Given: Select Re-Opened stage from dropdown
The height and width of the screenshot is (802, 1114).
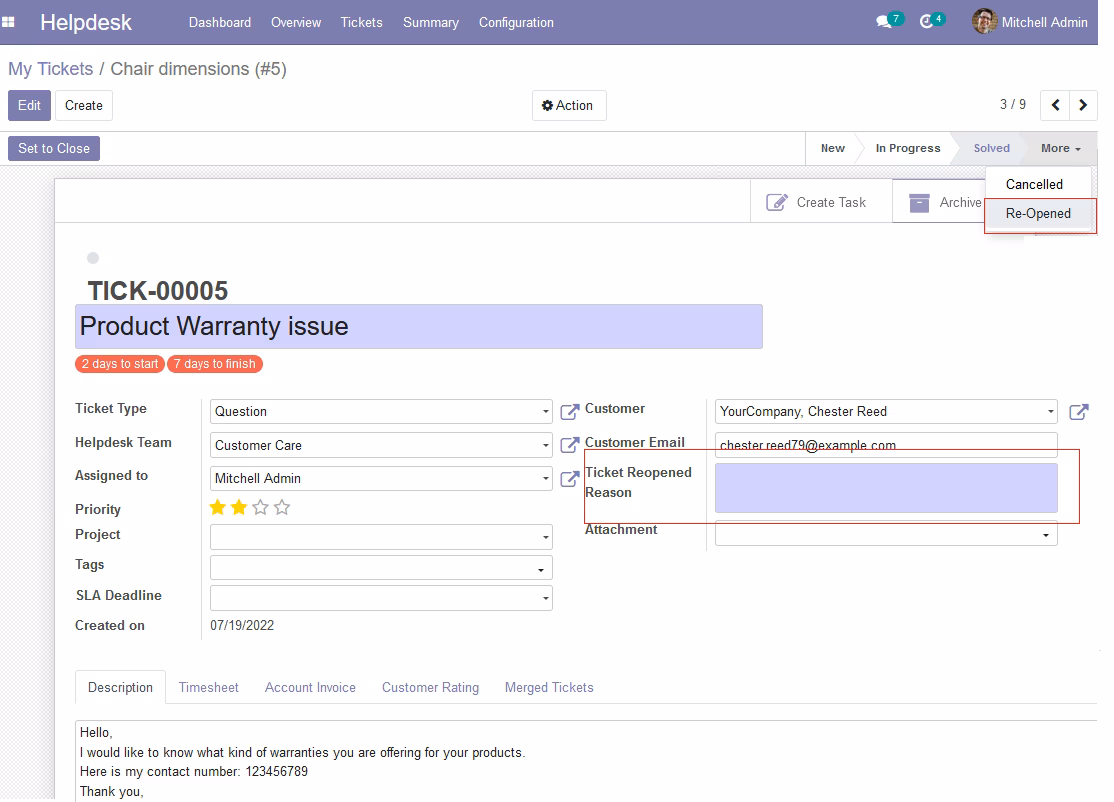Looking at the screenshot, I should point(1038,213).
